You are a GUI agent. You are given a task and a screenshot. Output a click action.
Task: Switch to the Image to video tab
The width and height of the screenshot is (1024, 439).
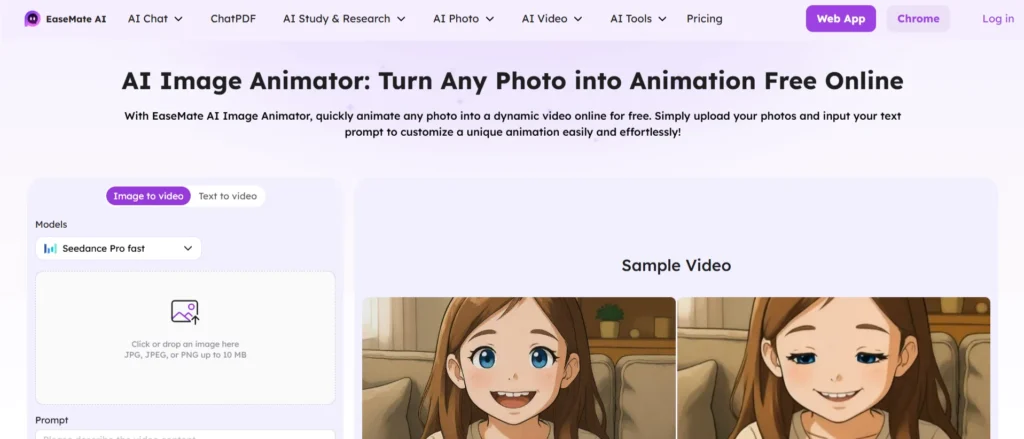pos(148,196)
